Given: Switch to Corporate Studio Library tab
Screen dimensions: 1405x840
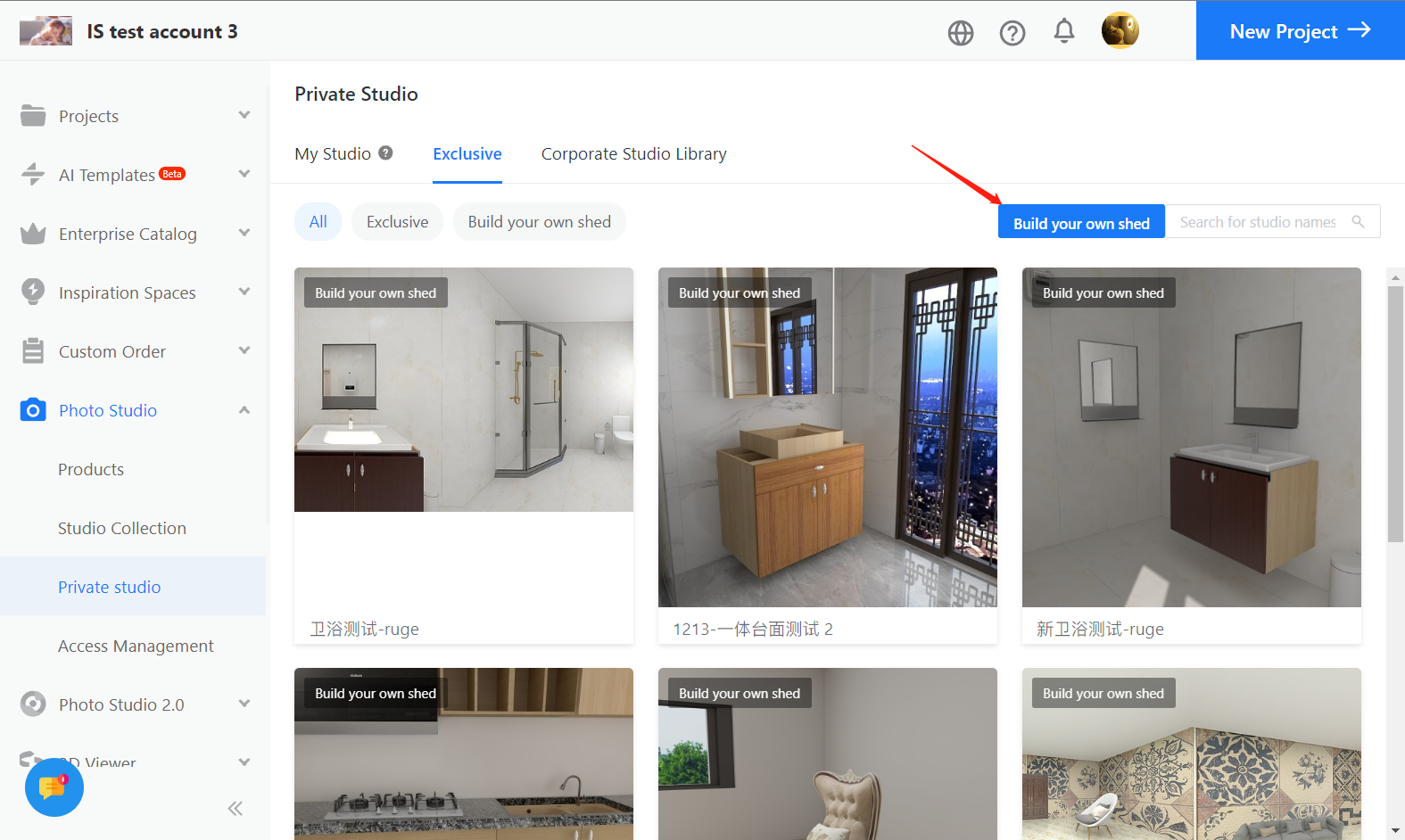Looking at the screenshot, I should [633, 154].
